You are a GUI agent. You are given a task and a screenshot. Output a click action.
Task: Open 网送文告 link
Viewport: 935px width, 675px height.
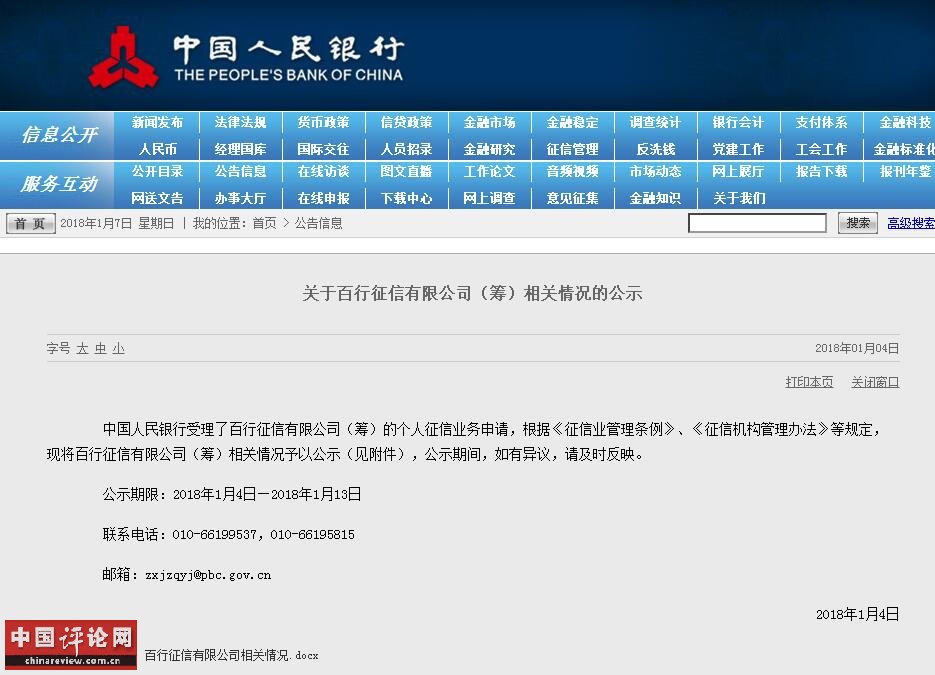pyautogui.click(x=157, y=198)
